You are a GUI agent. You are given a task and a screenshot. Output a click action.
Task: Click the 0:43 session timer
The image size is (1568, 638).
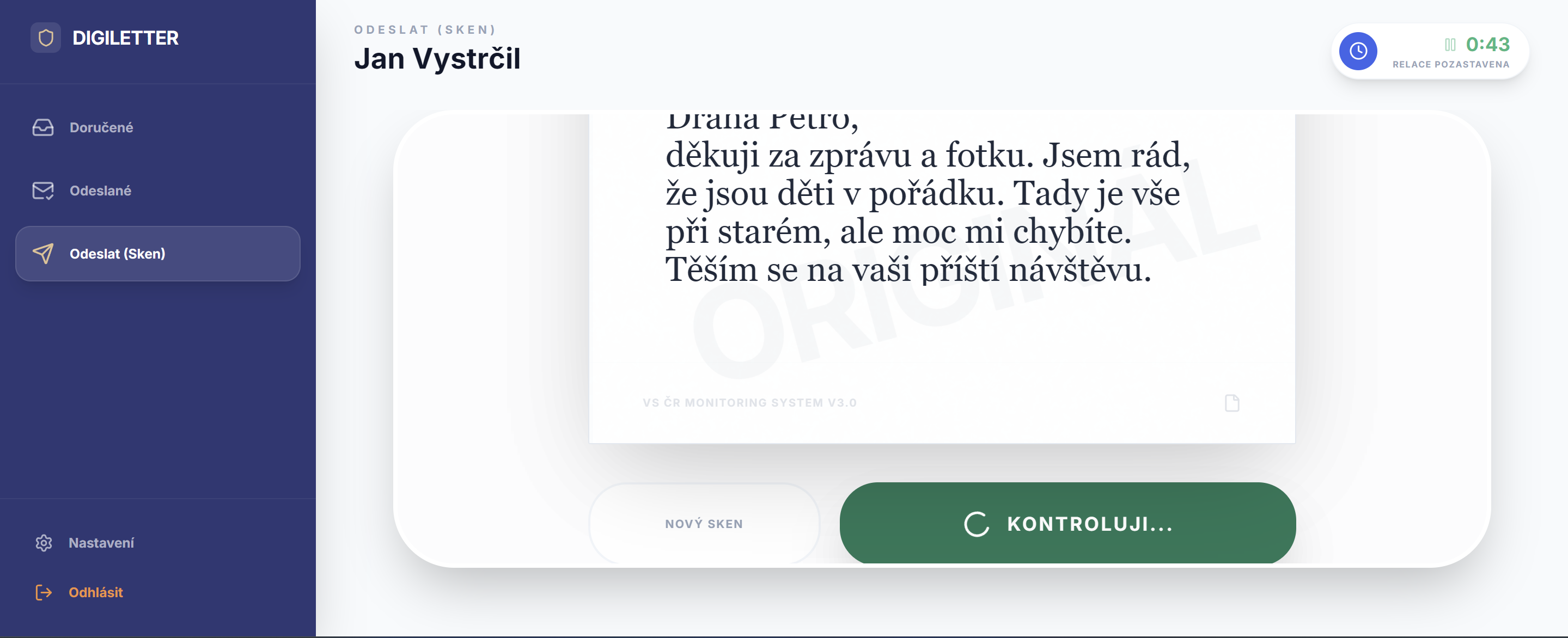tap(1487, 45)
